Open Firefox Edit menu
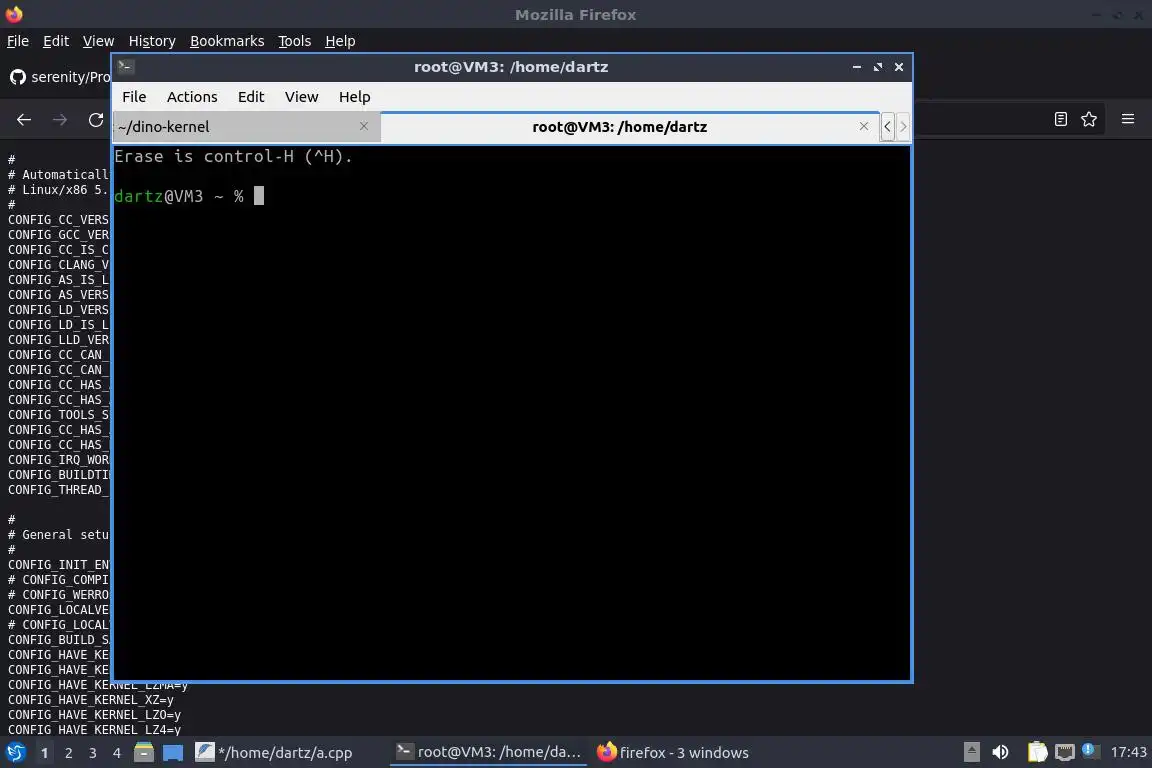The height and width of the screenshot is (768, 1152). [56, 41]
